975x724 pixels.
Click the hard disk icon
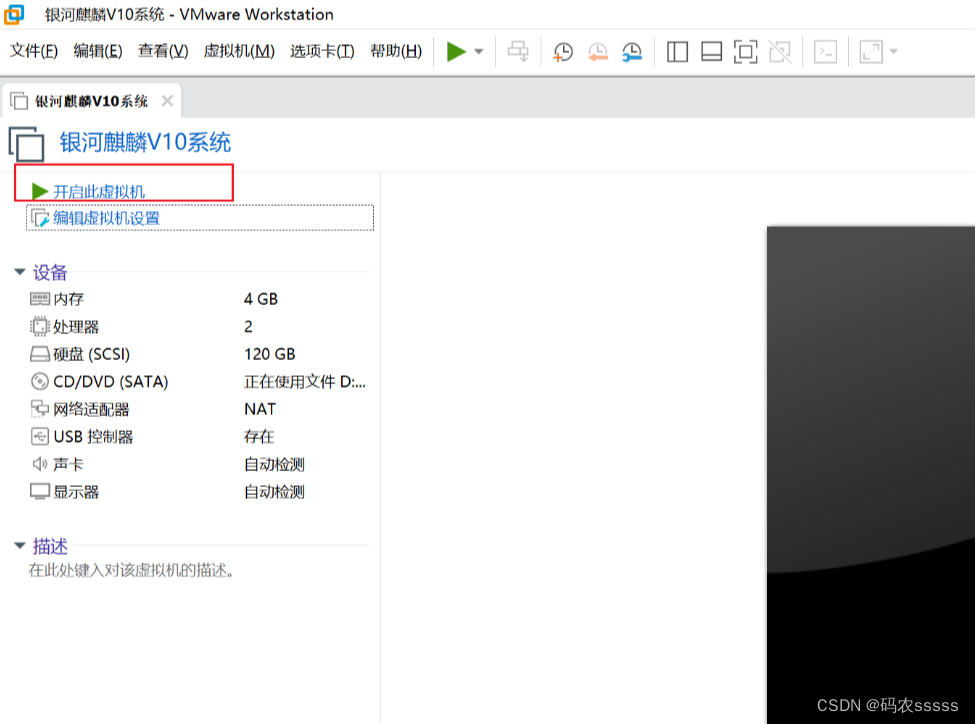coord(40,354)
